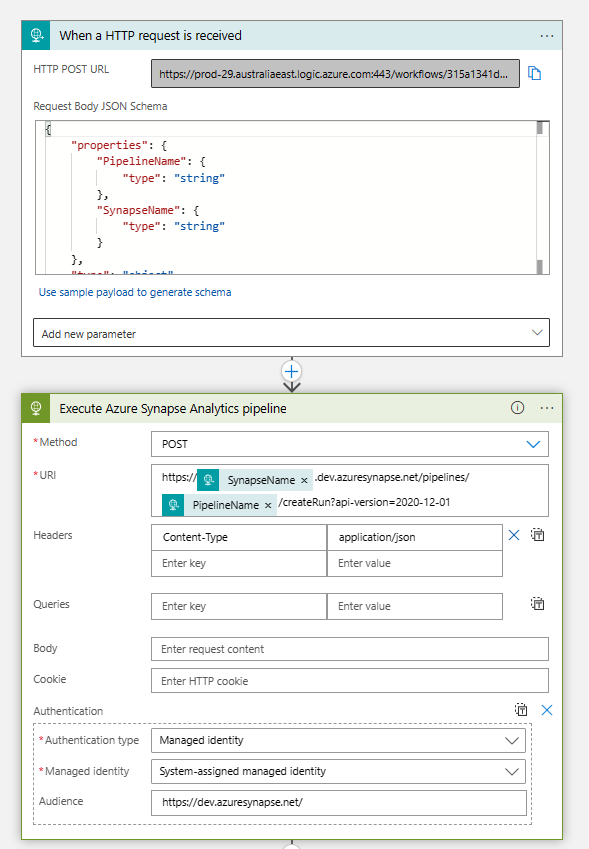Click inside Request Body JSON Schema editor
Viewport: 589px width, 849px height.
point(292,198)
